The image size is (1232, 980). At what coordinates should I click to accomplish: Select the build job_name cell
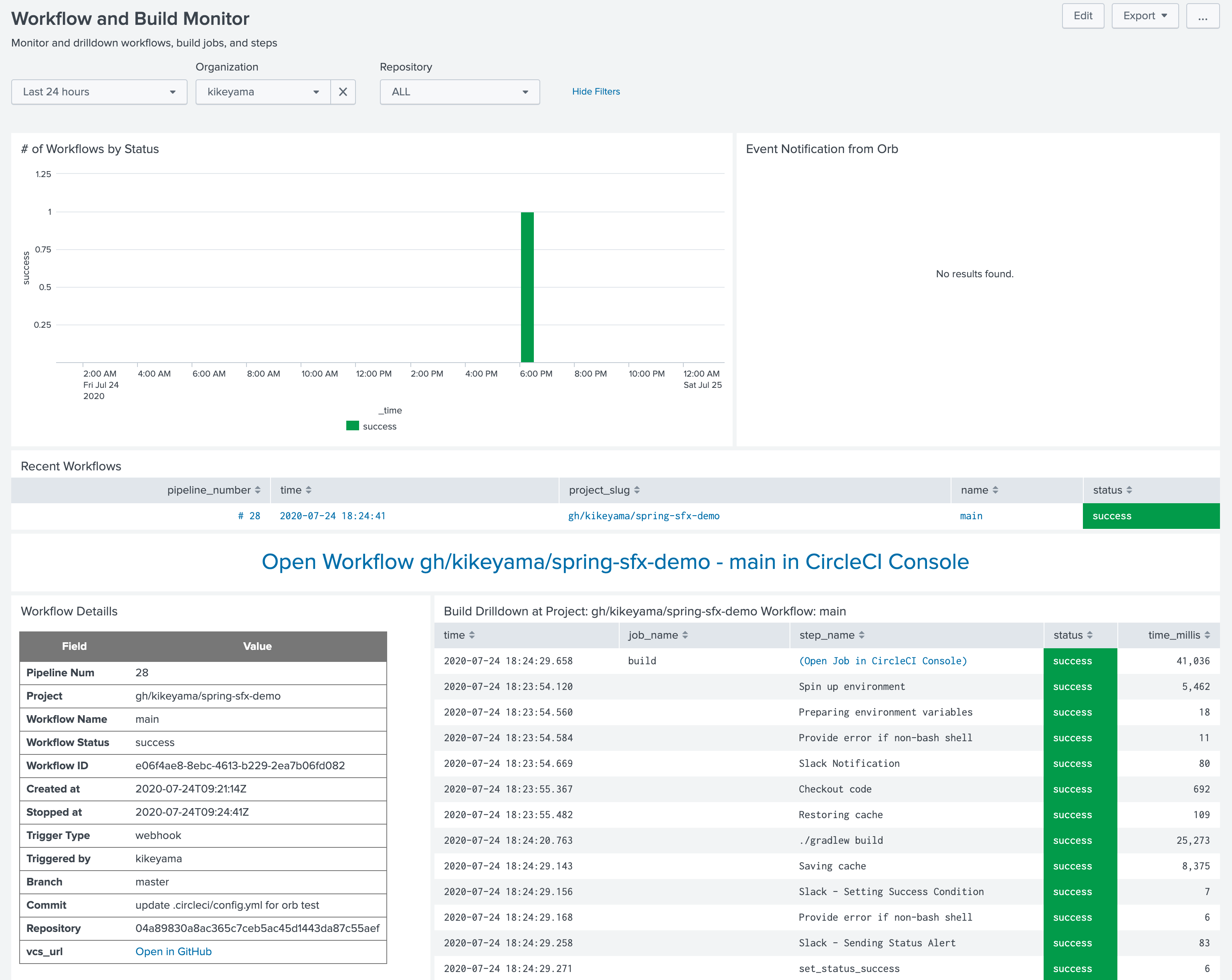tap(642, 661)
